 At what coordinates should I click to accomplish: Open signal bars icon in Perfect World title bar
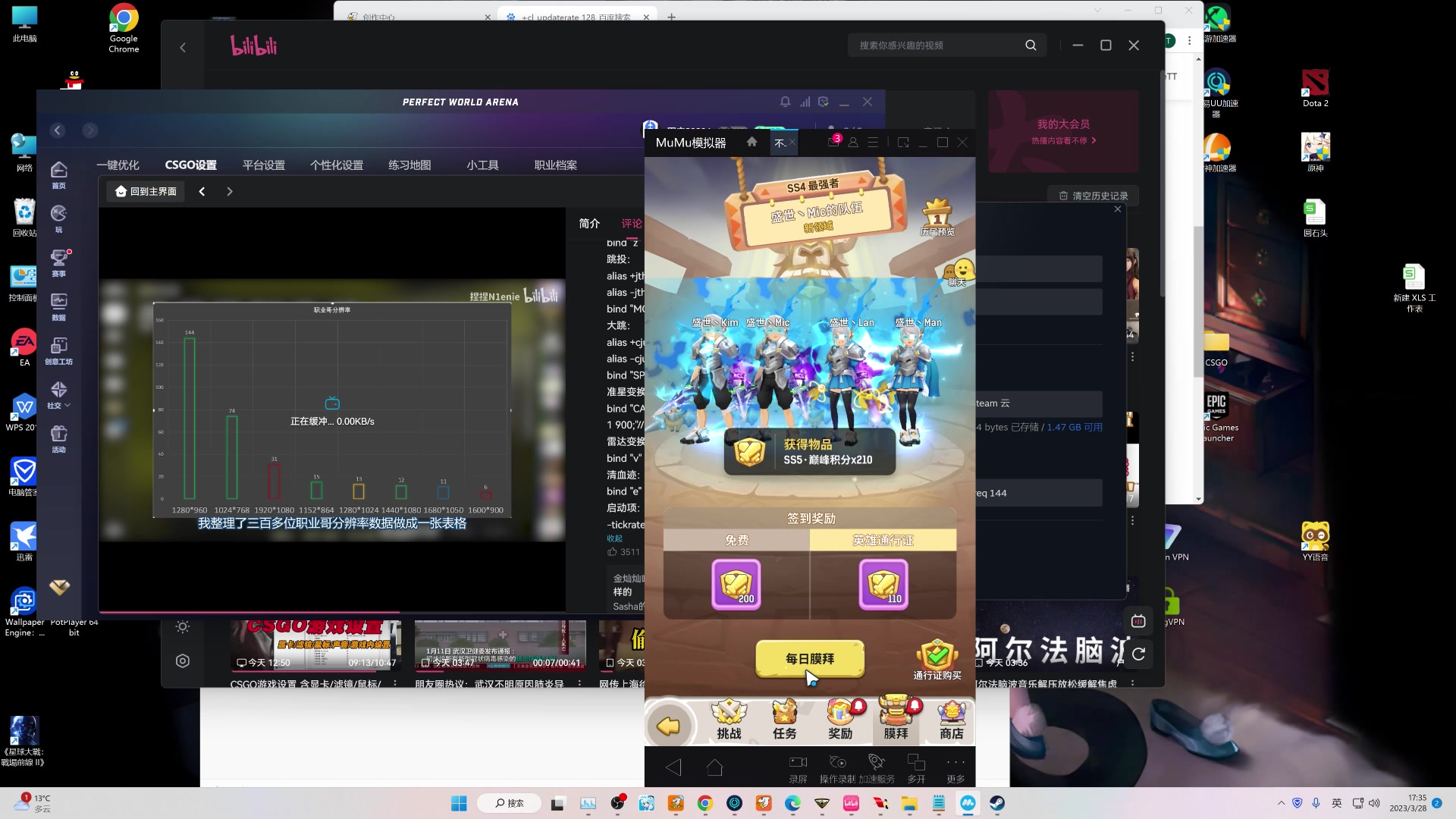coord(805,102)
